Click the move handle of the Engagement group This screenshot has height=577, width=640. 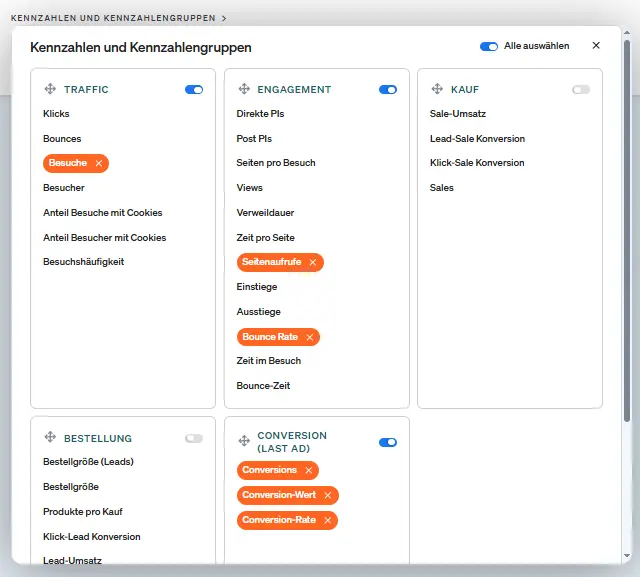click(x=244, y=89)
